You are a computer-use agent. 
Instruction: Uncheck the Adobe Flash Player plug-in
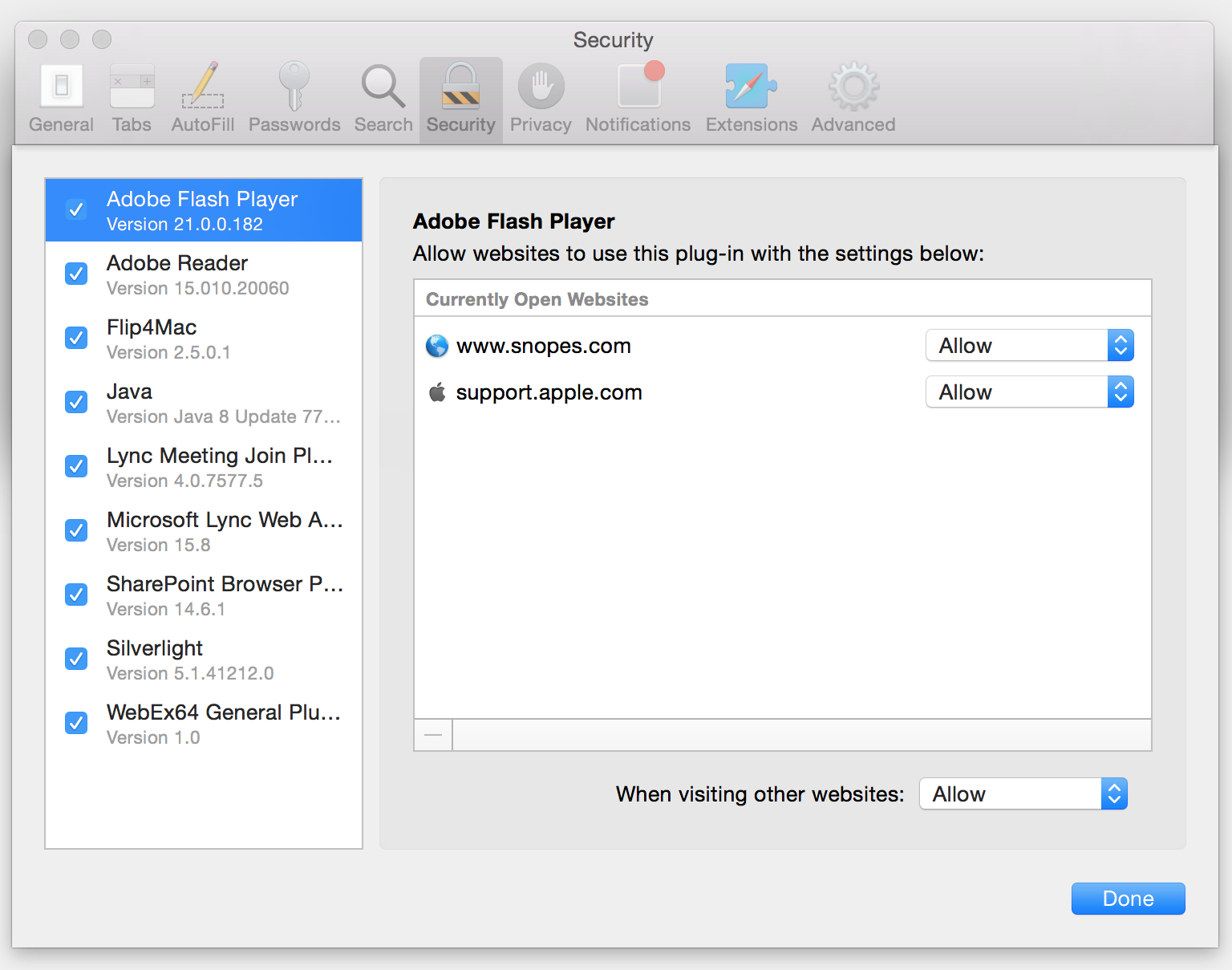pyautogui.click(x=76, y=209)
